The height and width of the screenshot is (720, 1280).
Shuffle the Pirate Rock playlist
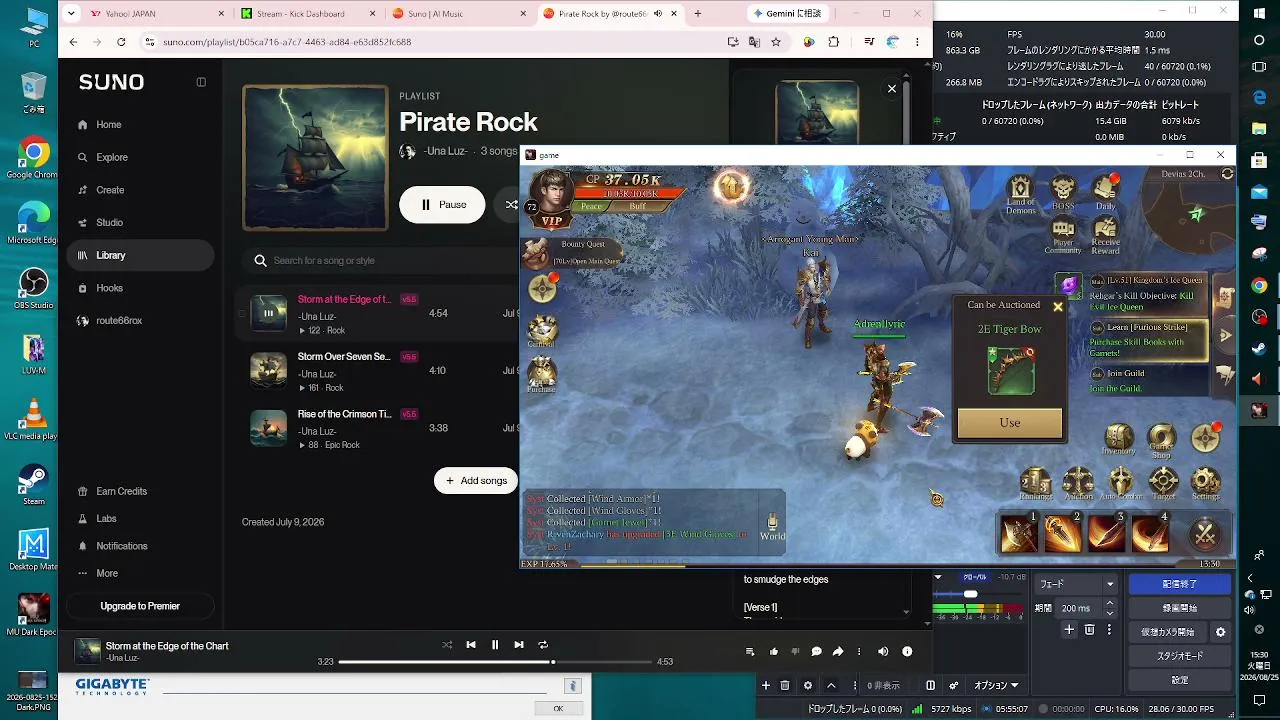511,204
